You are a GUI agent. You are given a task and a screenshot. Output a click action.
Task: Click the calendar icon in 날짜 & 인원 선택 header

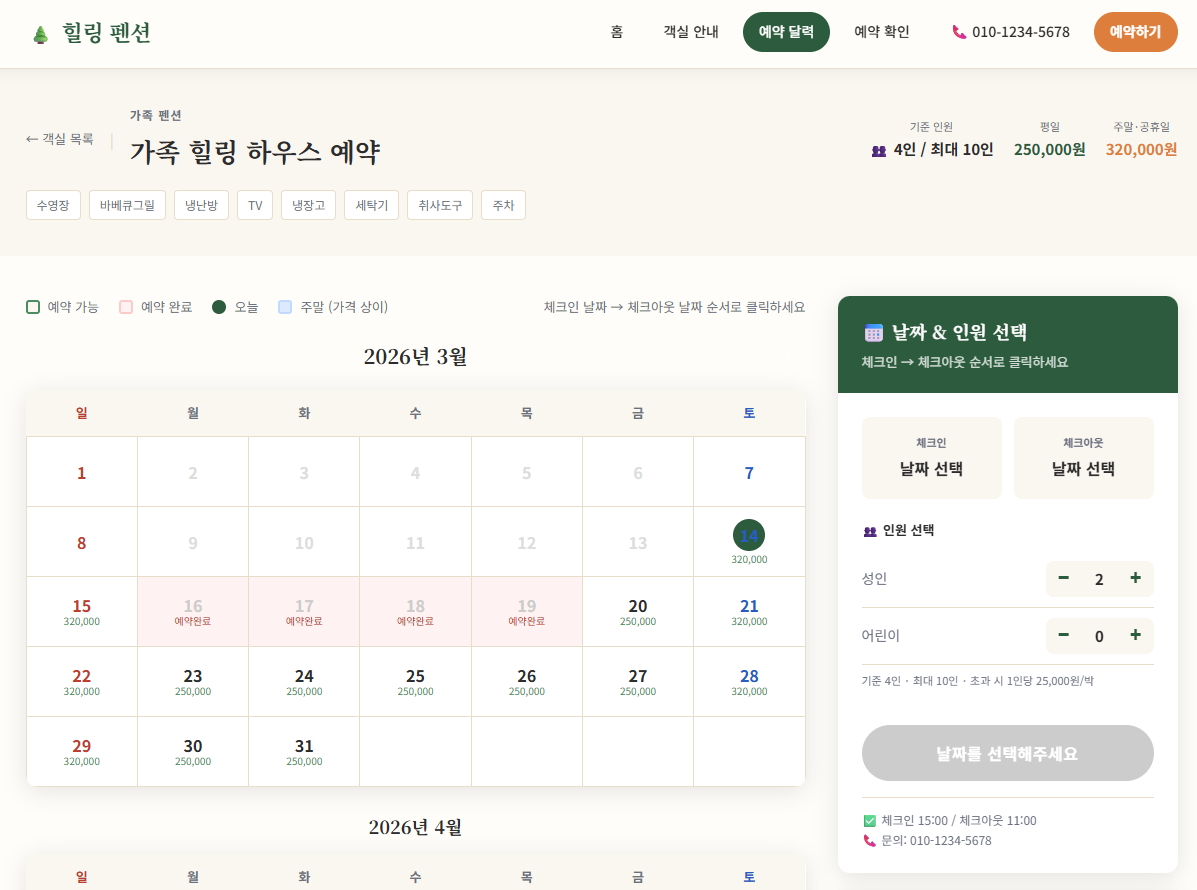(x=875, y=334)
